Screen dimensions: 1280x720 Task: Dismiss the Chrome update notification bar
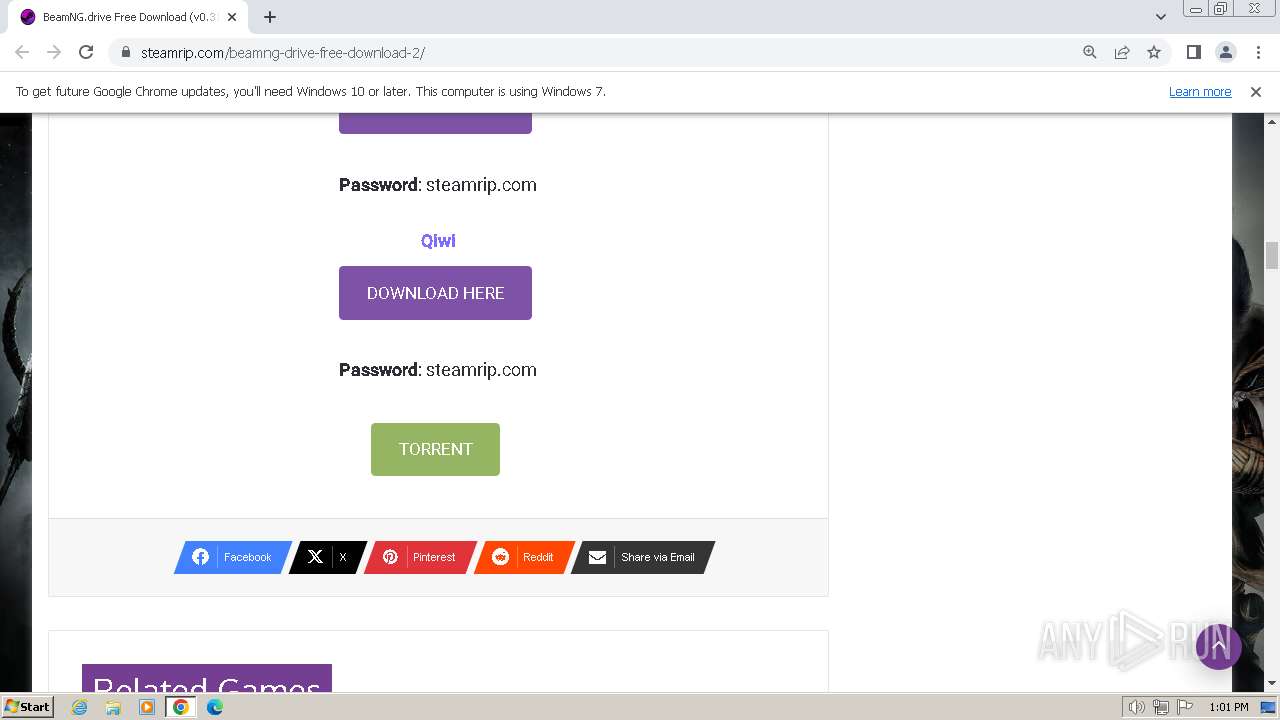(1256, 91)
